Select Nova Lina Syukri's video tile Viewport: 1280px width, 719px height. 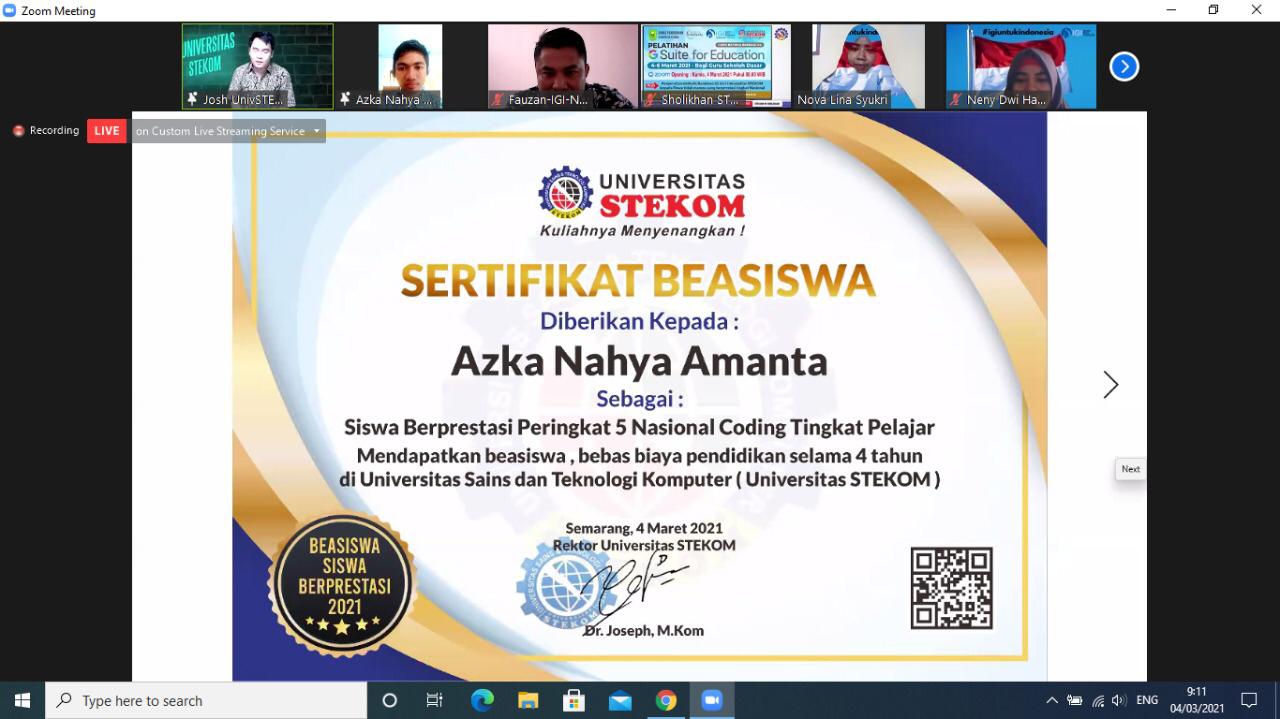867,66
